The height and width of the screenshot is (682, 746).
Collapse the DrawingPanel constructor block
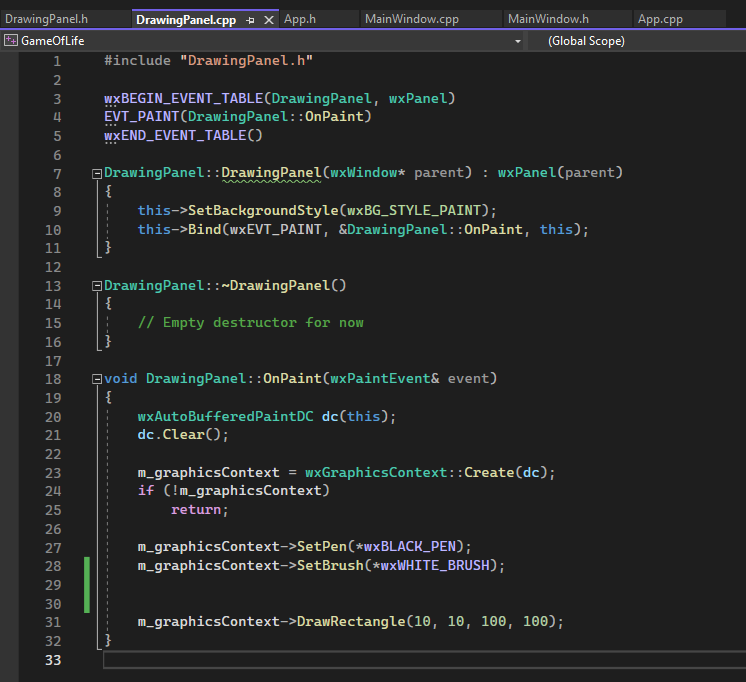[96, 173]
